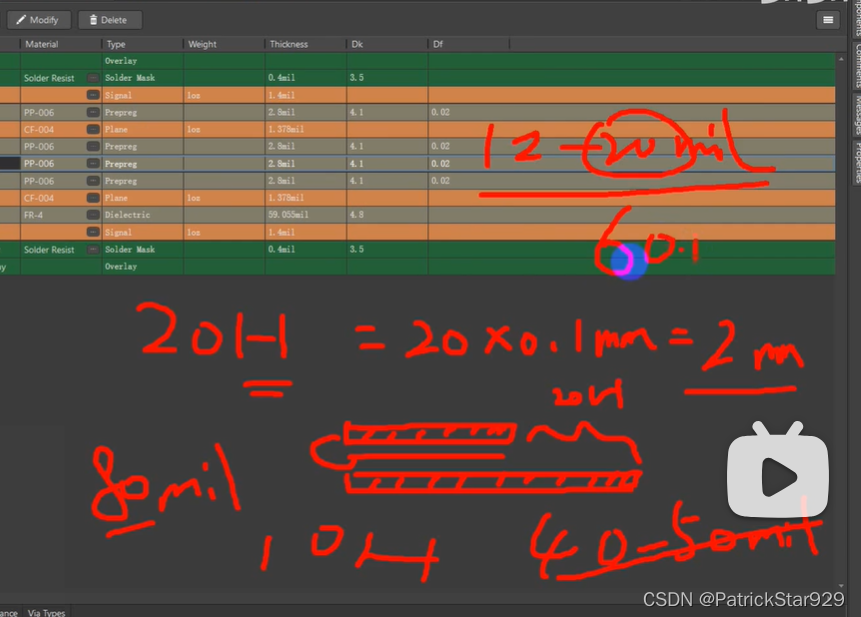Viewport: 861px width, 617px height.
Task: Click the Material column header
Action: [60, 44]
